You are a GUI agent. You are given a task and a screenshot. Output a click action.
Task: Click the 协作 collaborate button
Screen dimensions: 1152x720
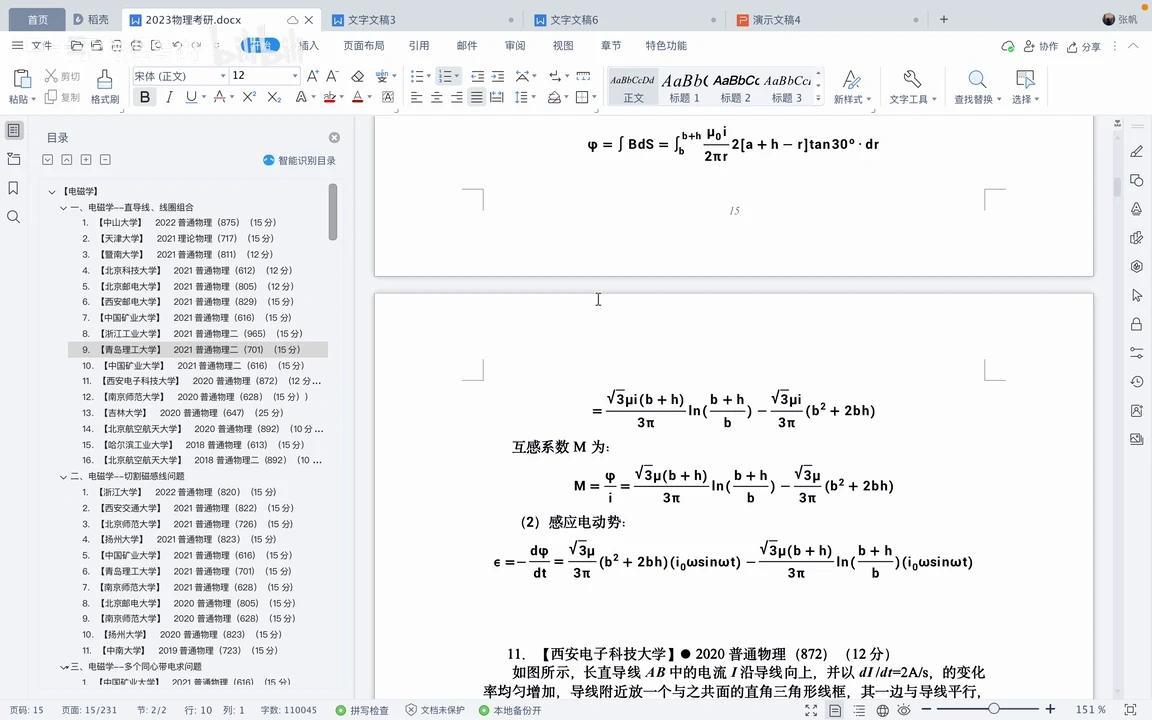[1041, 46]
